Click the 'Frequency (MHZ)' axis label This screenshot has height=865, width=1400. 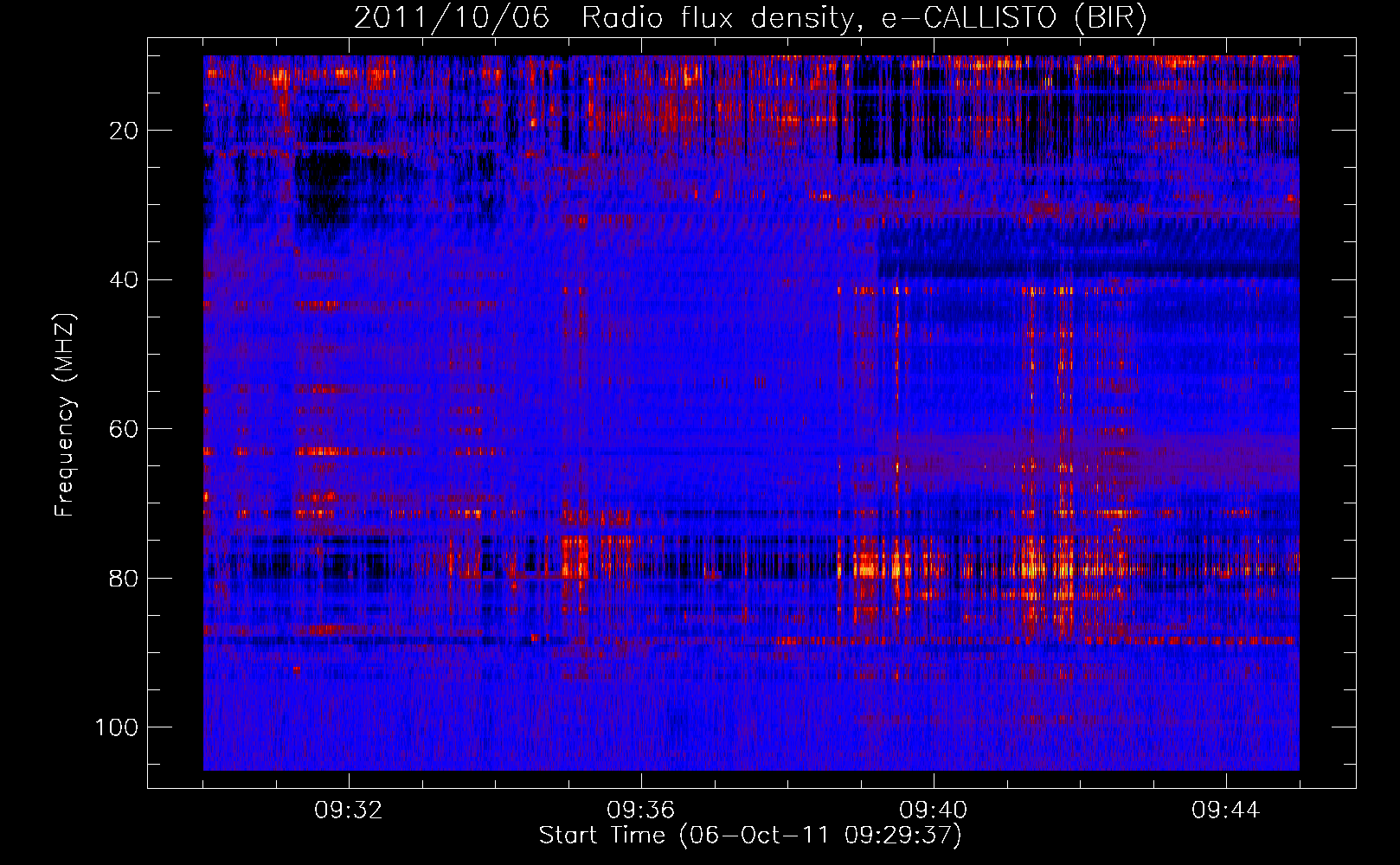pyautogui.click(x=66, y=415)
